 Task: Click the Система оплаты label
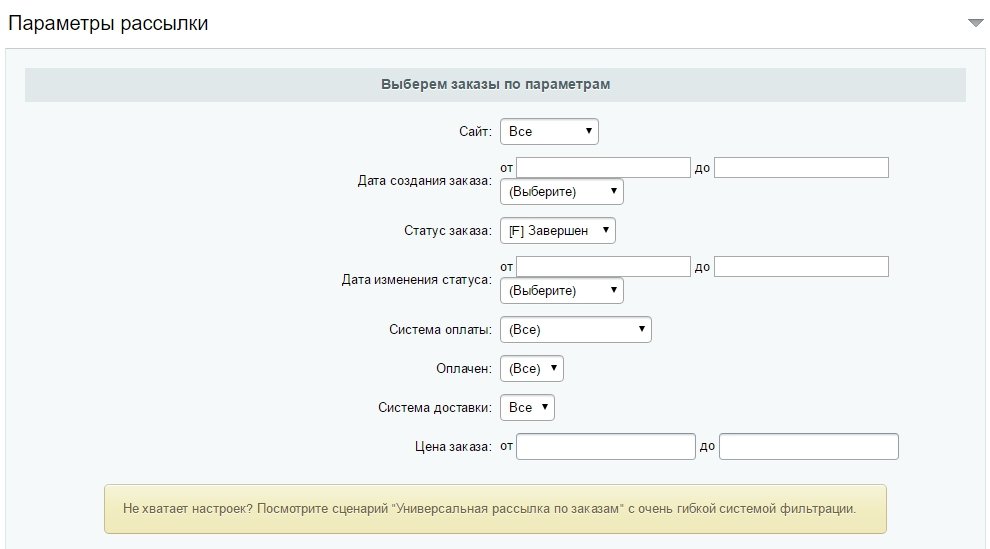[440, 329]
